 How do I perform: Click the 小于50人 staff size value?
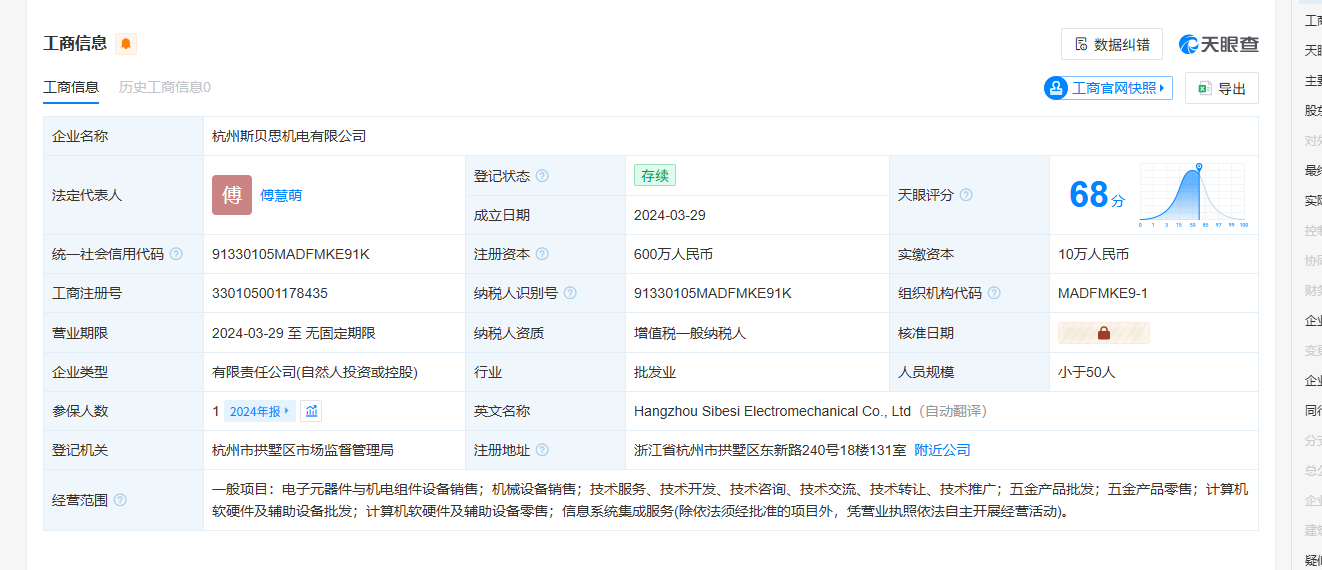tap(1086, 372)
